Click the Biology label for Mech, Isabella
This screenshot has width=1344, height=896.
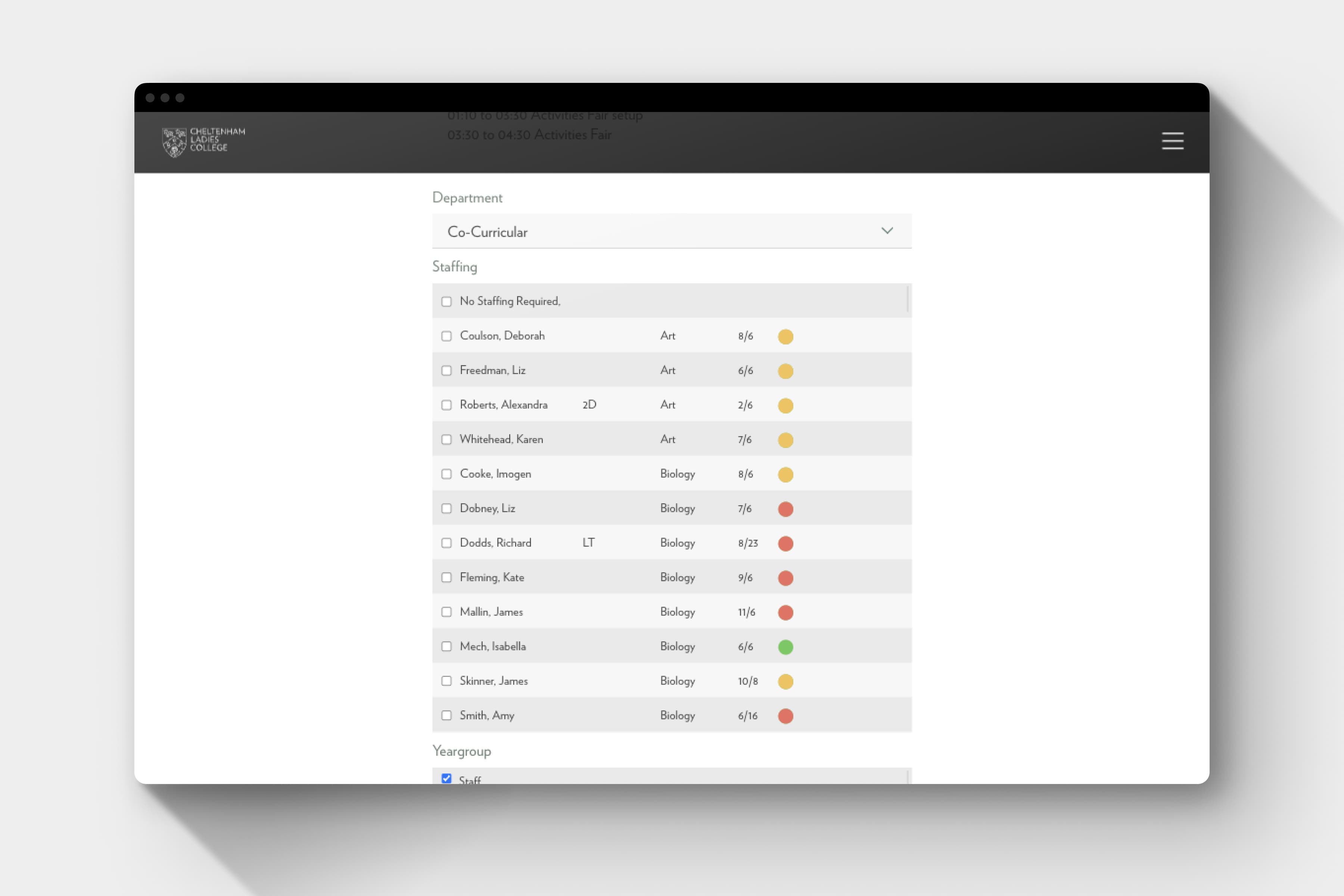(x=677, y=647)
